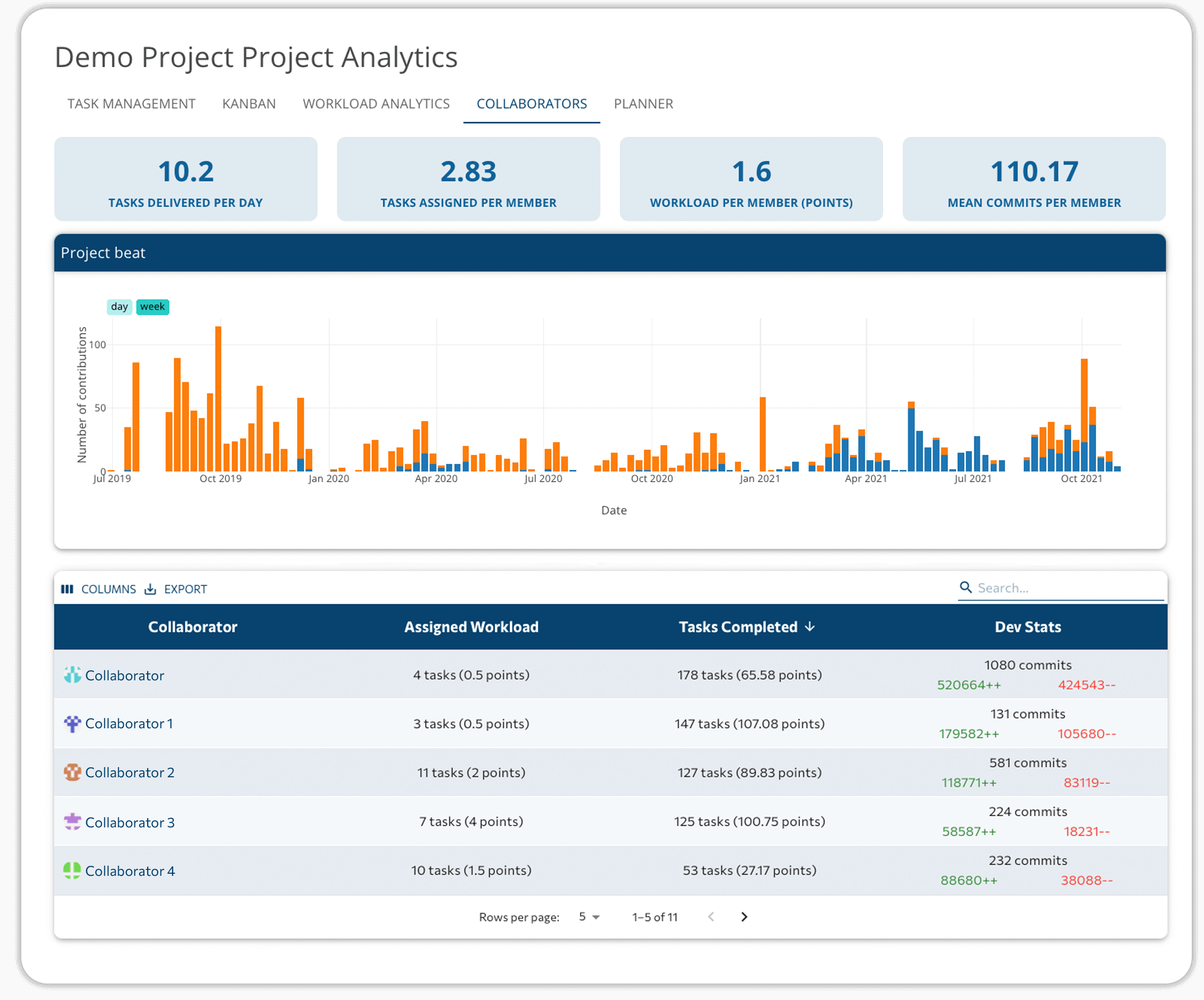This screenshot has height=1000, width=1204.
Task: Click Collaborator 1 purple avatar icon
Action: [72, 724]
